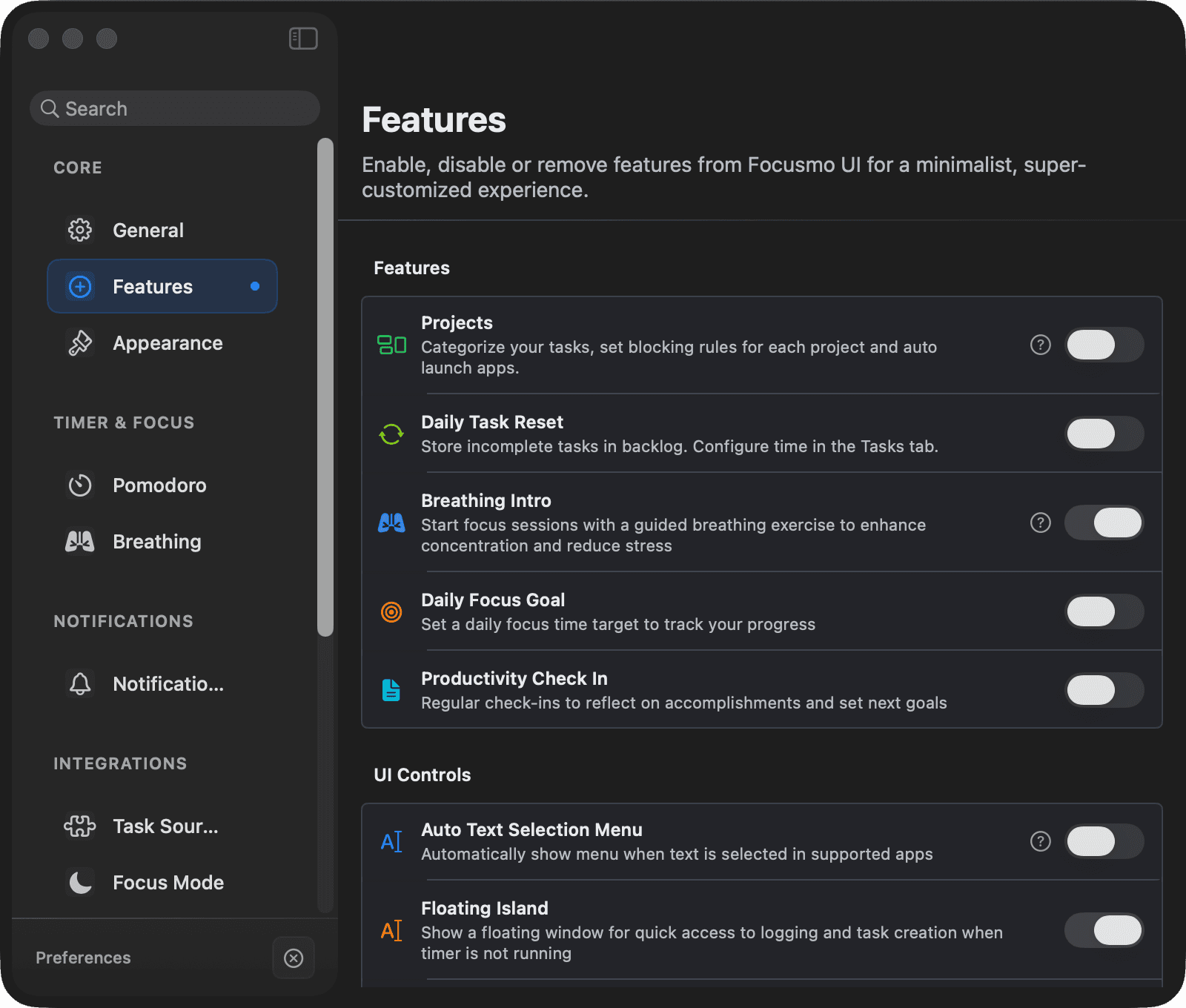Click the Floating Island title
Image resolution: width=1186 pixels, height=1008 pixels.
point(485,908)
